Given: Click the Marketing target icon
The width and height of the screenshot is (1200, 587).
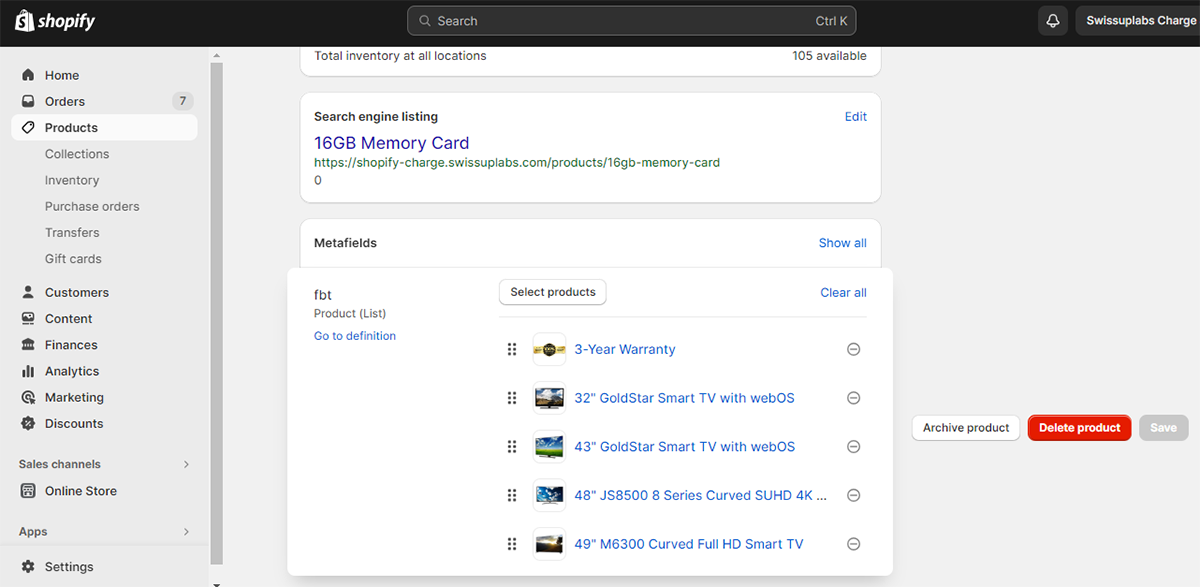Looking at the screenshot, I should [x=28, y=397].
